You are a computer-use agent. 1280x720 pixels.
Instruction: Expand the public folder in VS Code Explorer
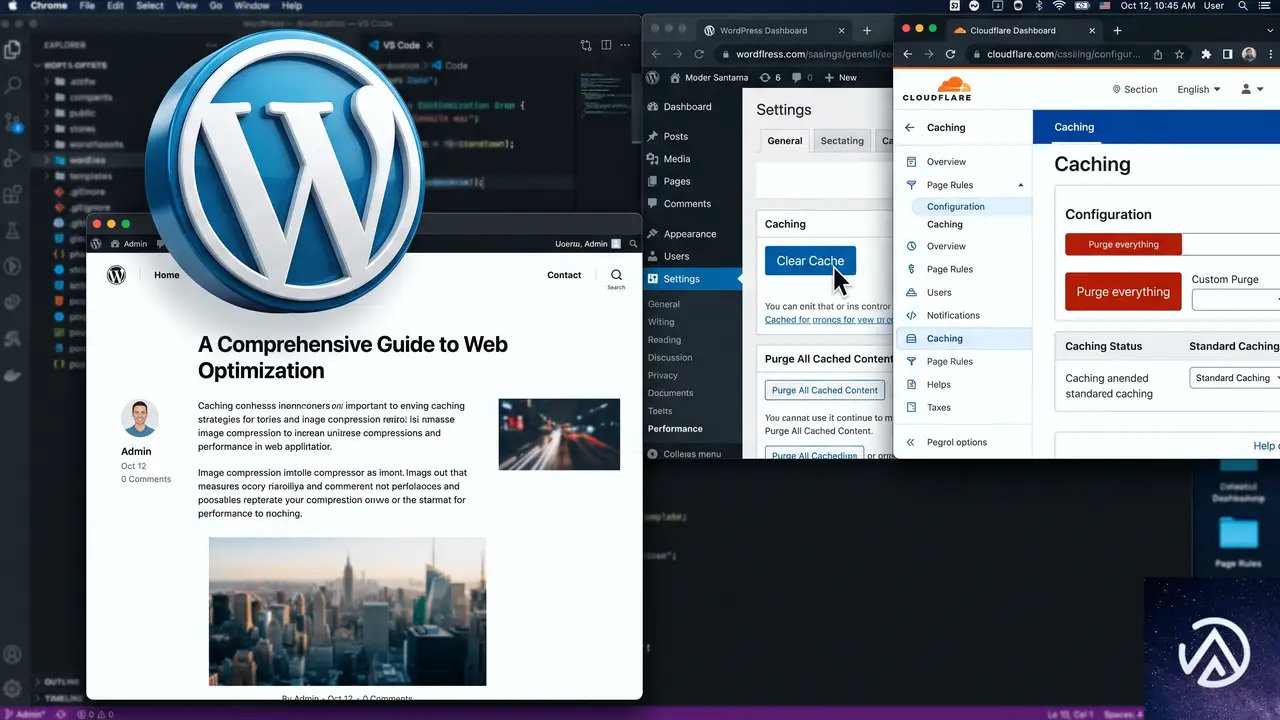click(x=84, y=113)
